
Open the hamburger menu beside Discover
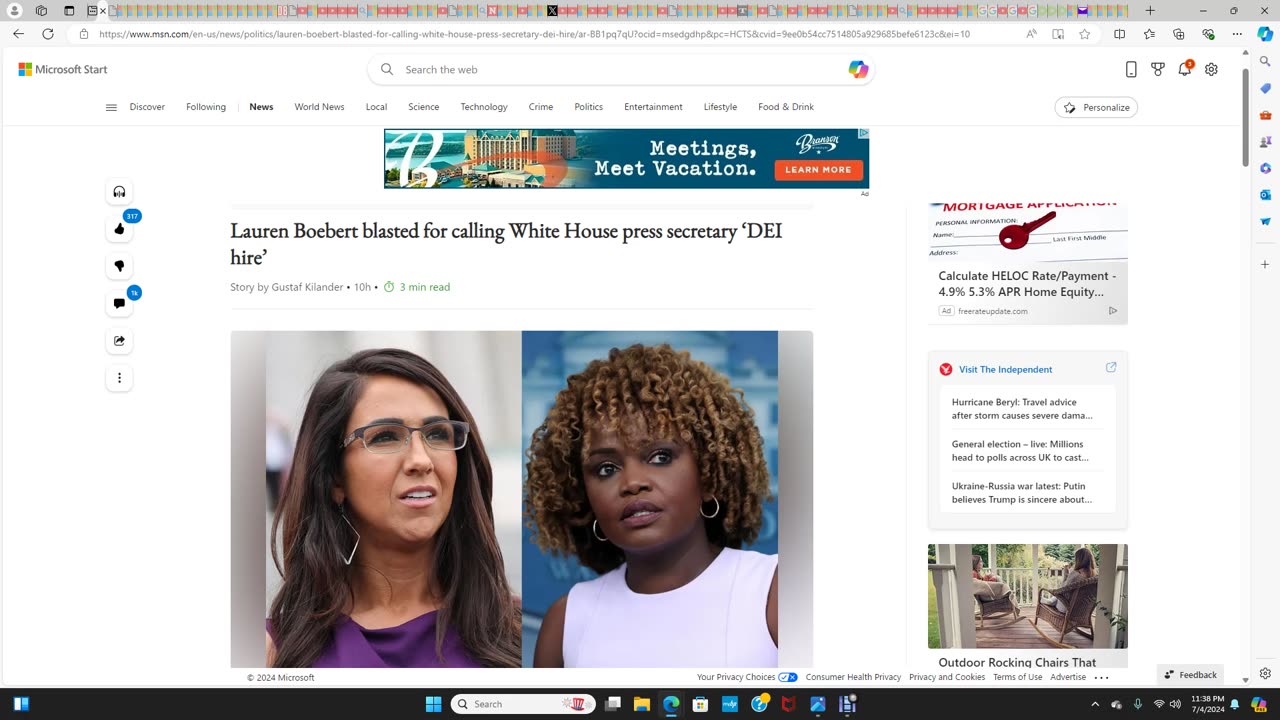111,107
